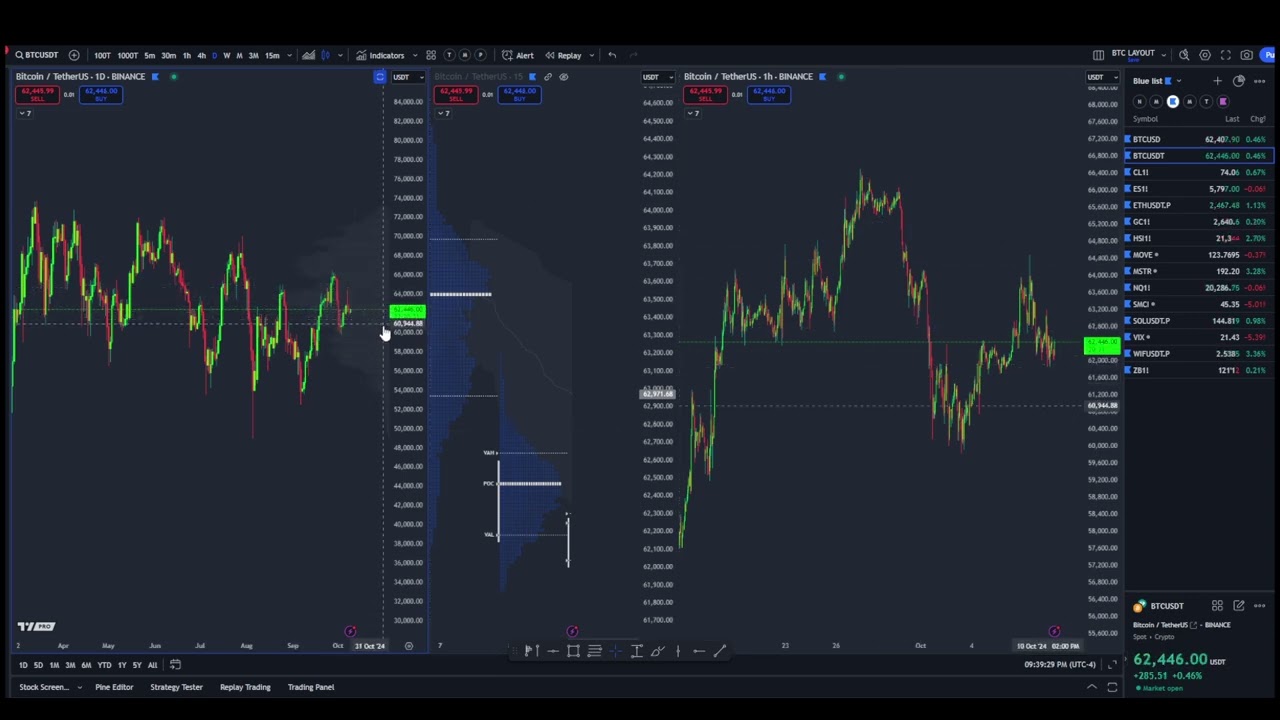Select ETHUSDT.P in the watchlist
This screenshot has width=1280, height=720.
pos(1198,205)
